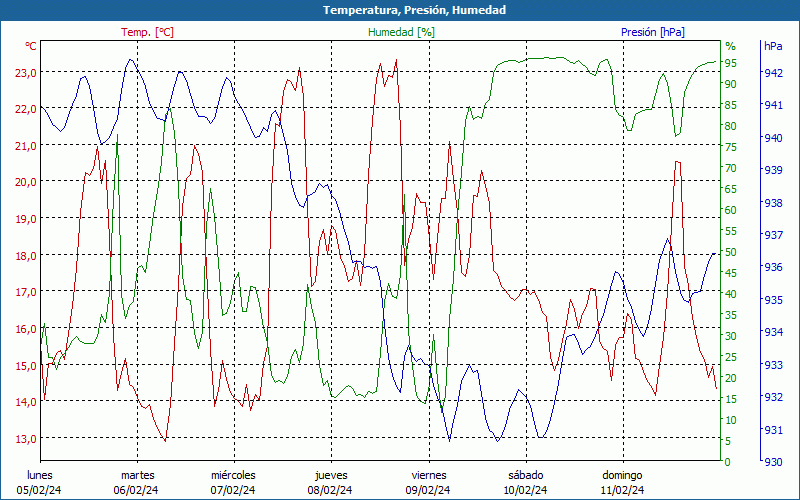This screenshot has height=500, width=800.
Task: Click the '19,0' temperature axis value
Action: tap(26, 218)
